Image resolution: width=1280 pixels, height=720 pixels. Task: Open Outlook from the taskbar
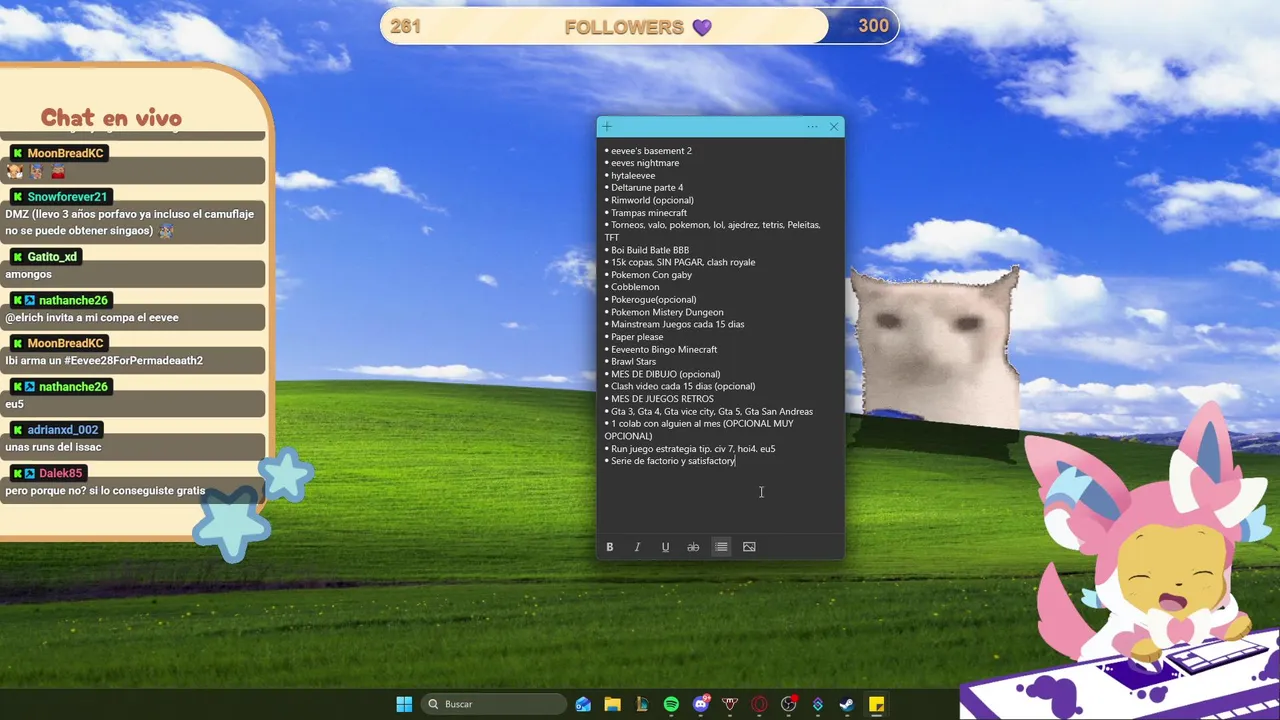[583, 704]
